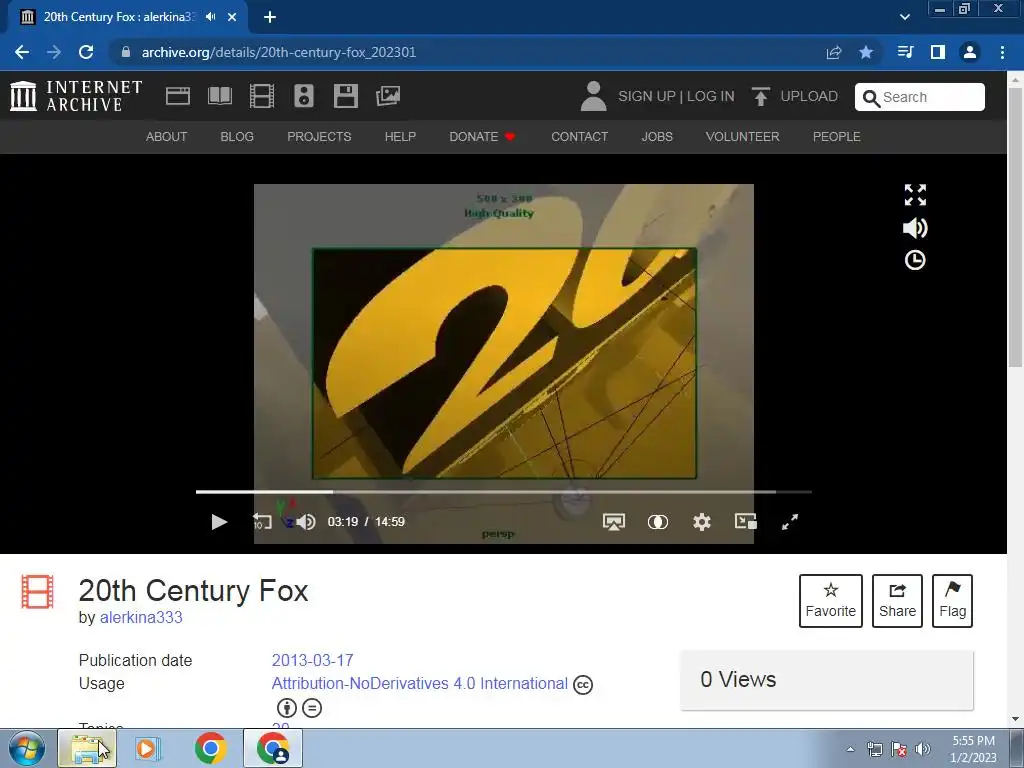Seek on the video progress bar
Viewport: 1024px width, 768px height.
tap(504, 492)
